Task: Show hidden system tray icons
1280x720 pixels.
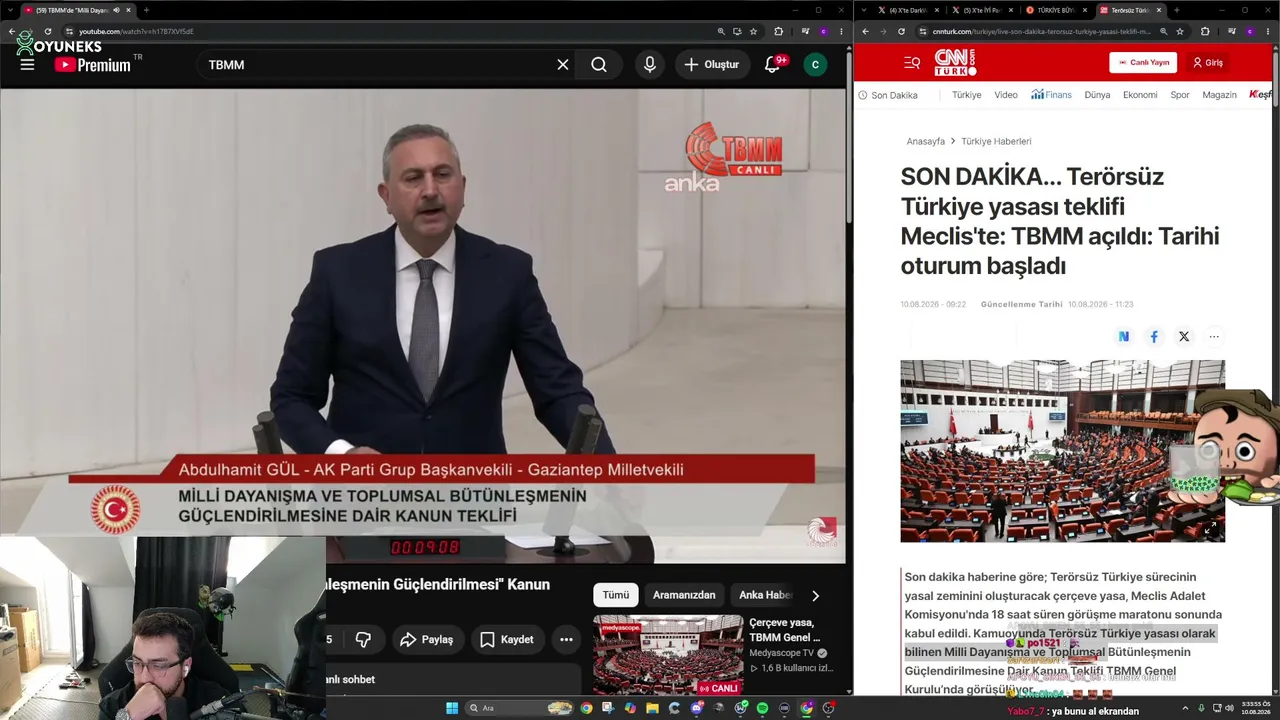Action: click(x=1185, y=708)
